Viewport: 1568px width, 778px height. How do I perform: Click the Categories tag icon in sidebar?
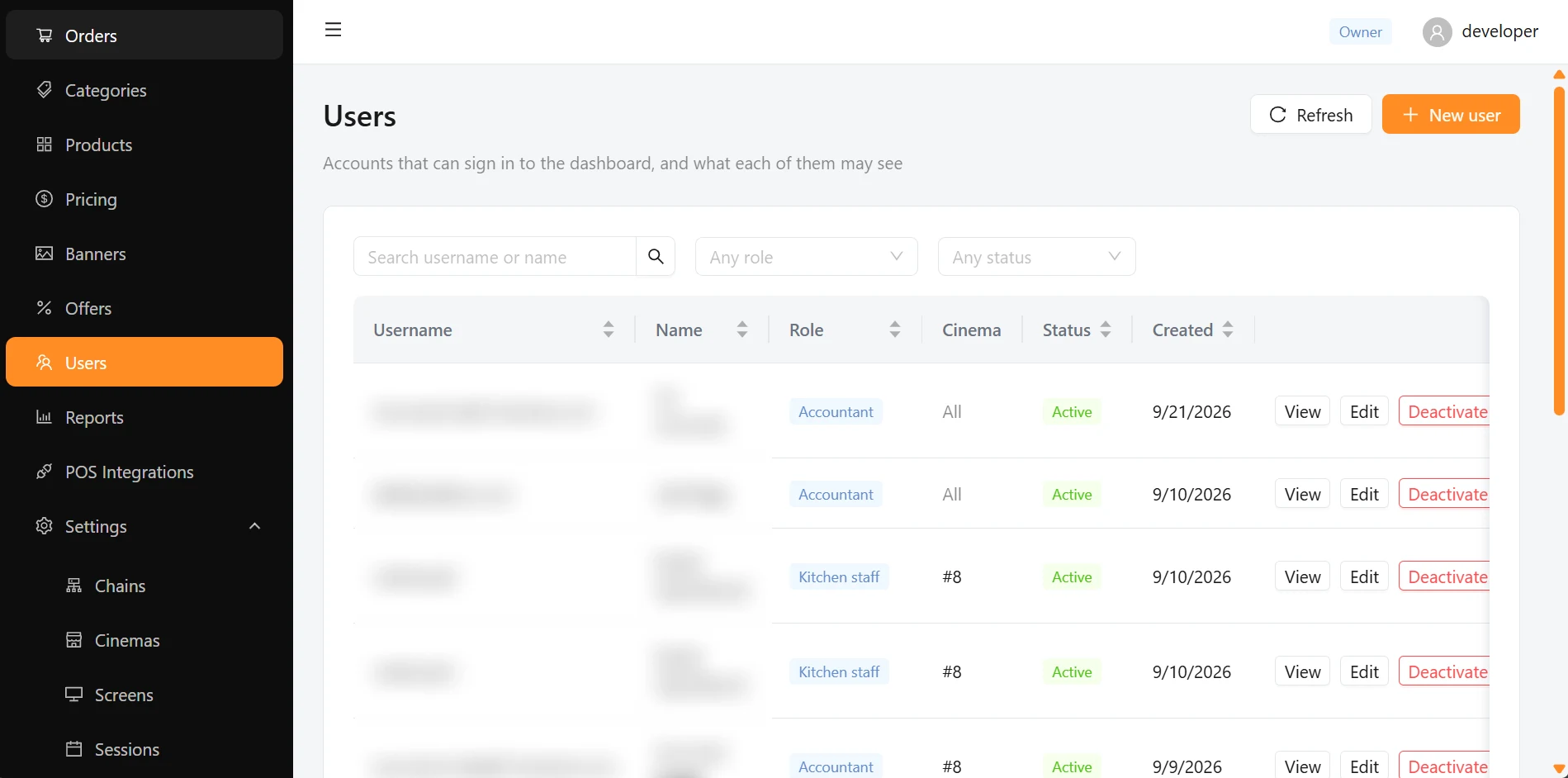tap(45, 90)
